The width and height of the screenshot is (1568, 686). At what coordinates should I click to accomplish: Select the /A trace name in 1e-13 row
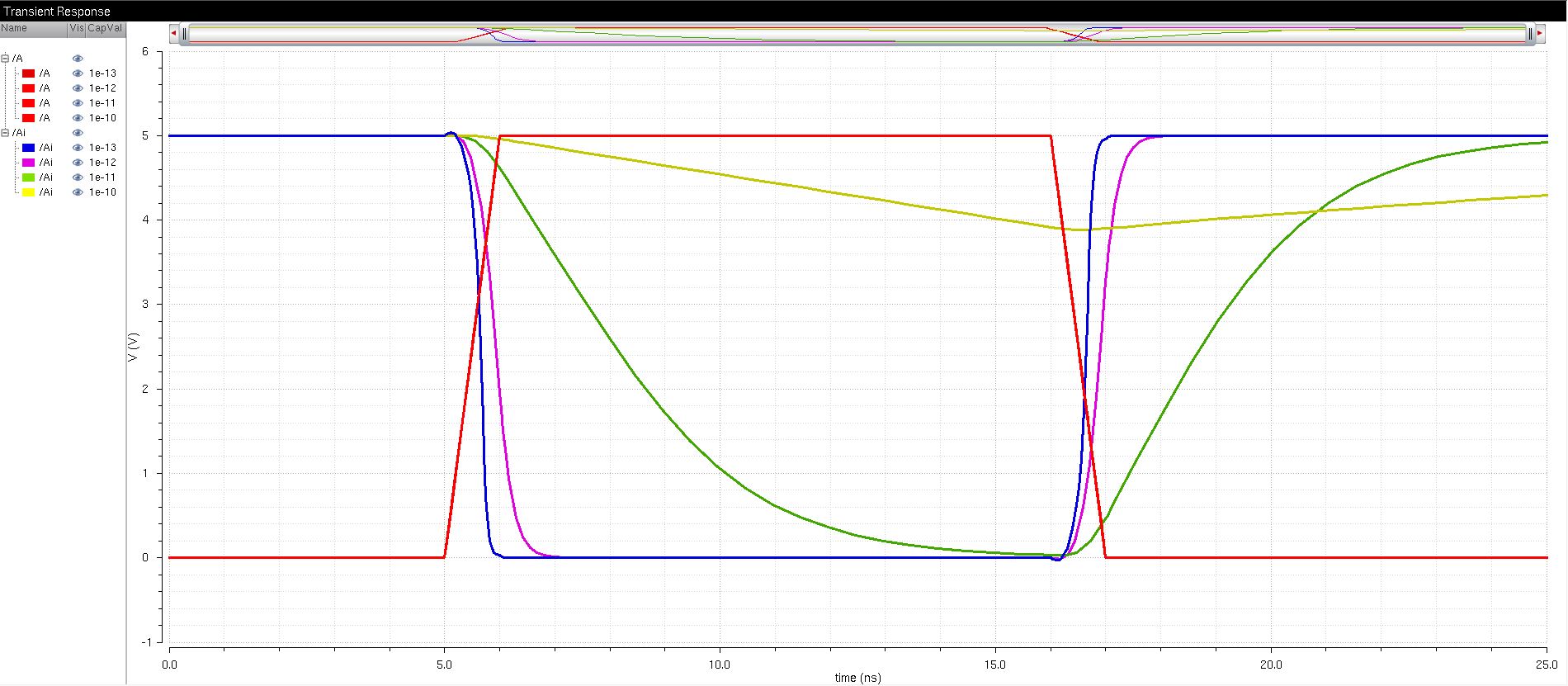(x=45, y=73)
